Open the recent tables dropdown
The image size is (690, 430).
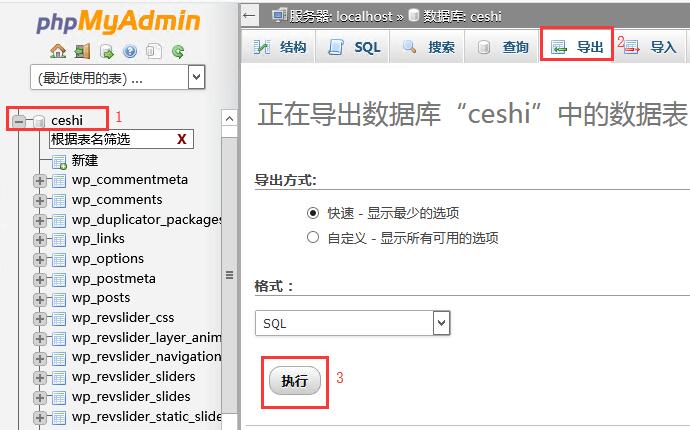[118, 77]
